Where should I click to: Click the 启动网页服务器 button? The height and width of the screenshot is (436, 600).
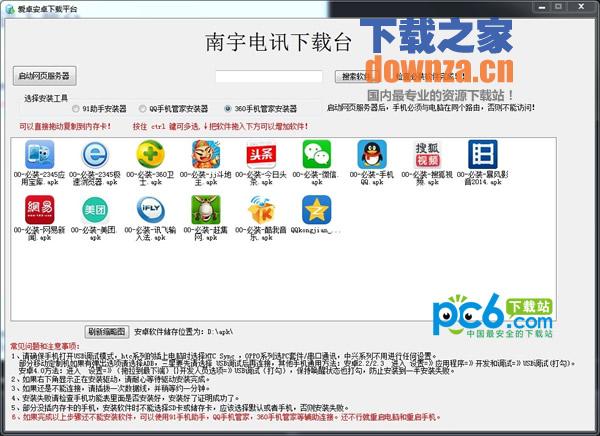(44, 76)
